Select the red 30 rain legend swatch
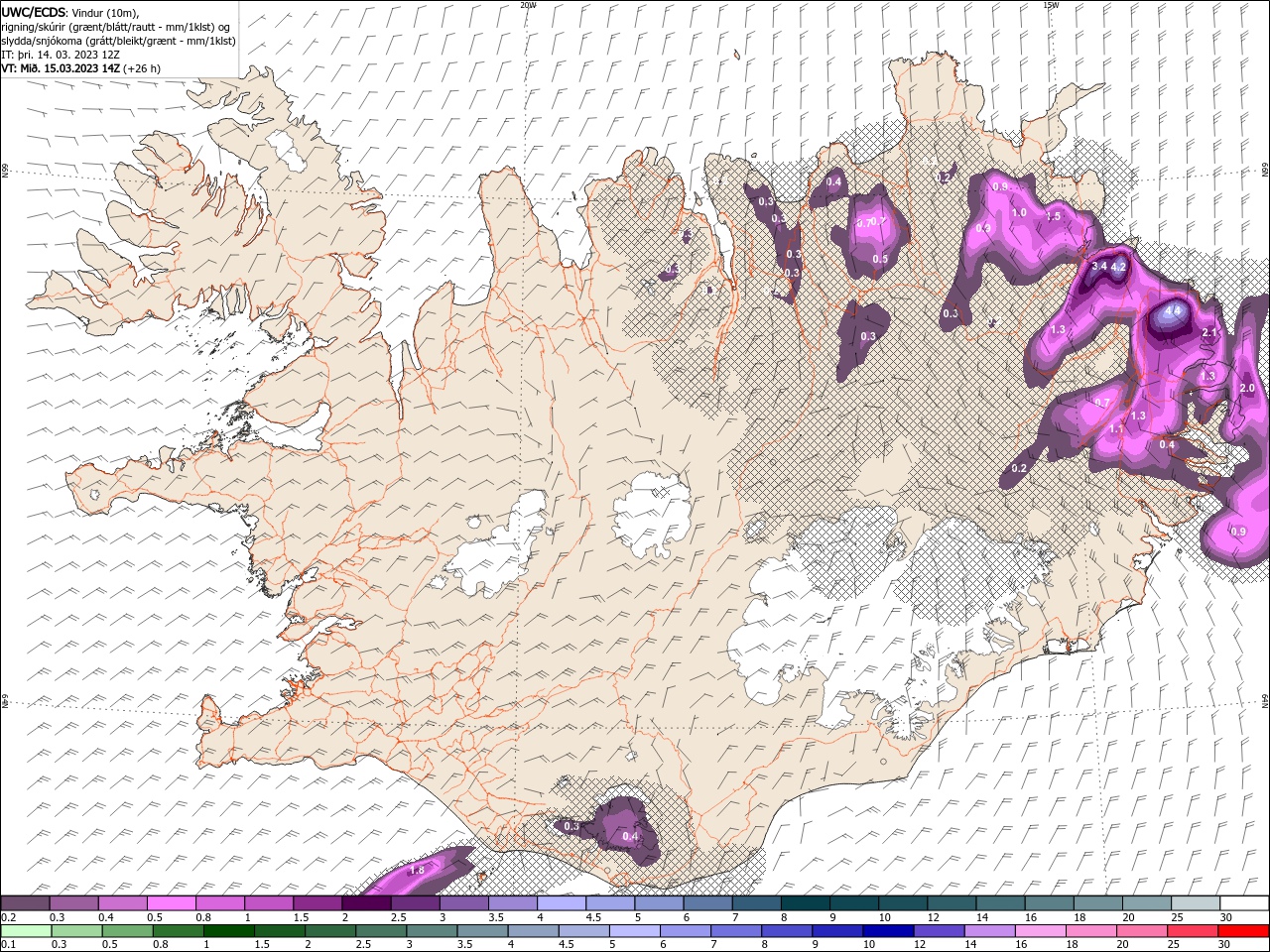Viewport: 1270px width, 952px height. [x=1242, y=931]
